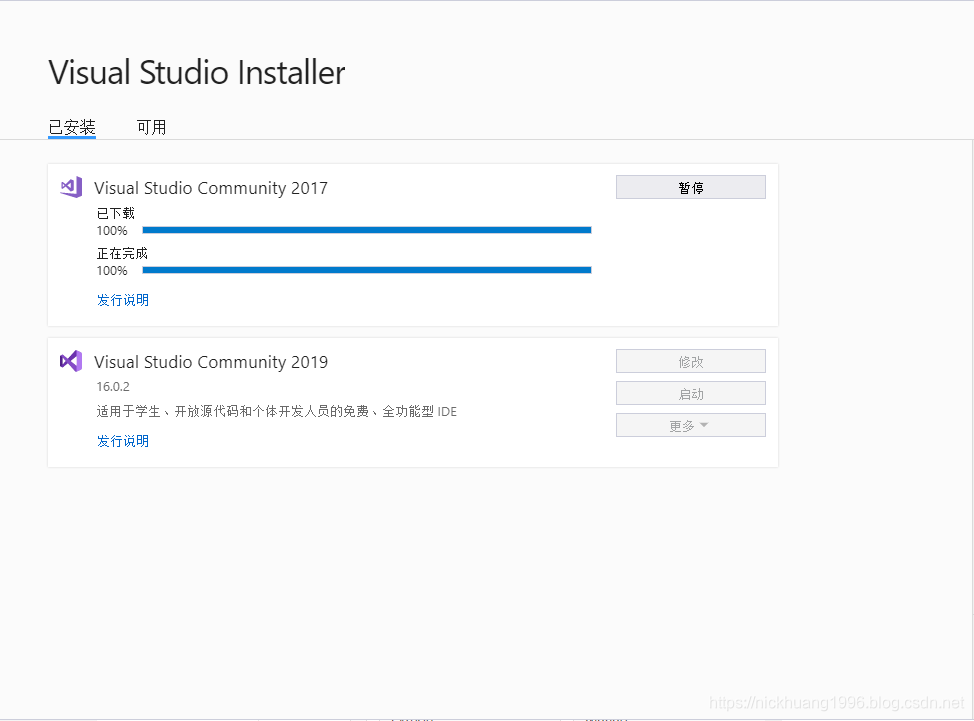Image resolution: width=974 pixels, height=721 pixels.
Task: Click the 2019 description text ending in IDE
Action: tap(276, 412)
